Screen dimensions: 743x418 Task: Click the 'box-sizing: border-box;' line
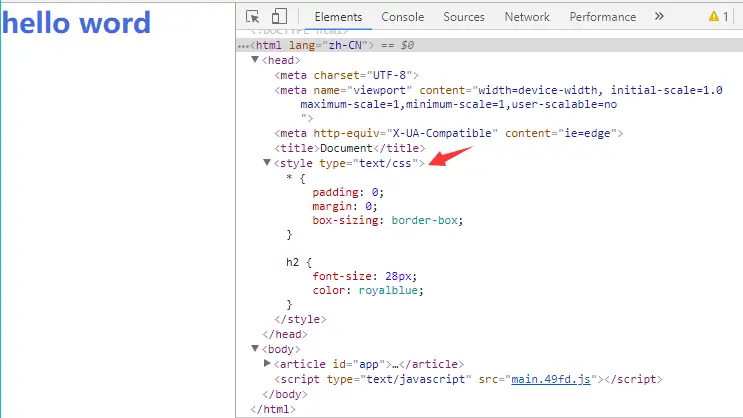pos(388,220)
